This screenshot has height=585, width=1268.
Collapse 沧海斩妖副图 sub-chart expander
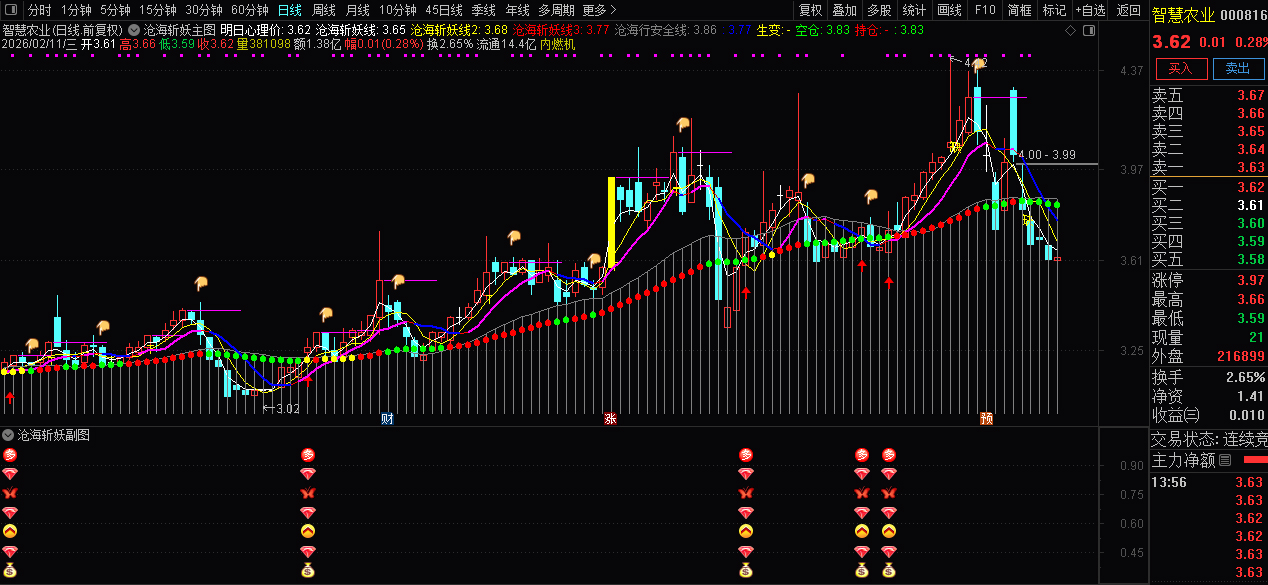tap(8, 436)
